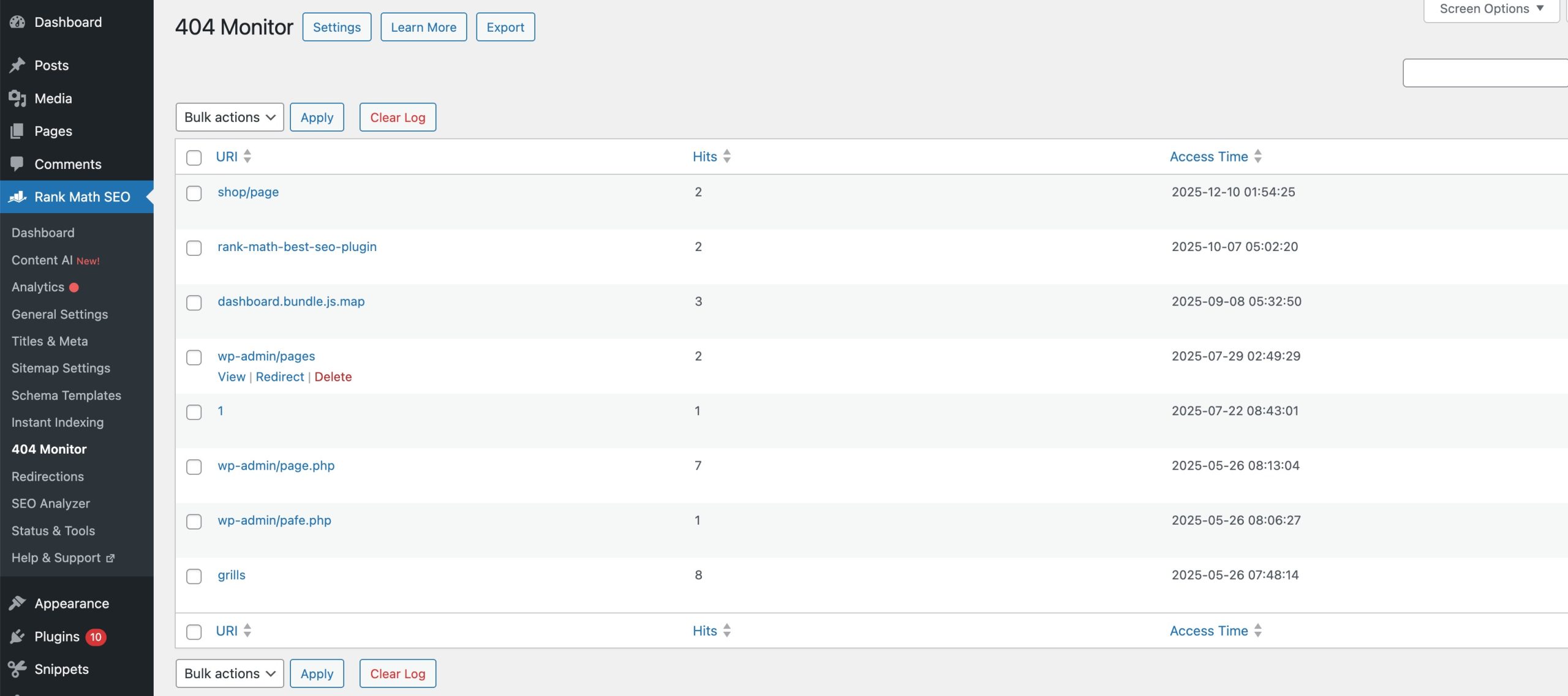This screenshot has width=1568, height=696.
Task: Click the Posts pushpin icon
Action: [17, 65]
